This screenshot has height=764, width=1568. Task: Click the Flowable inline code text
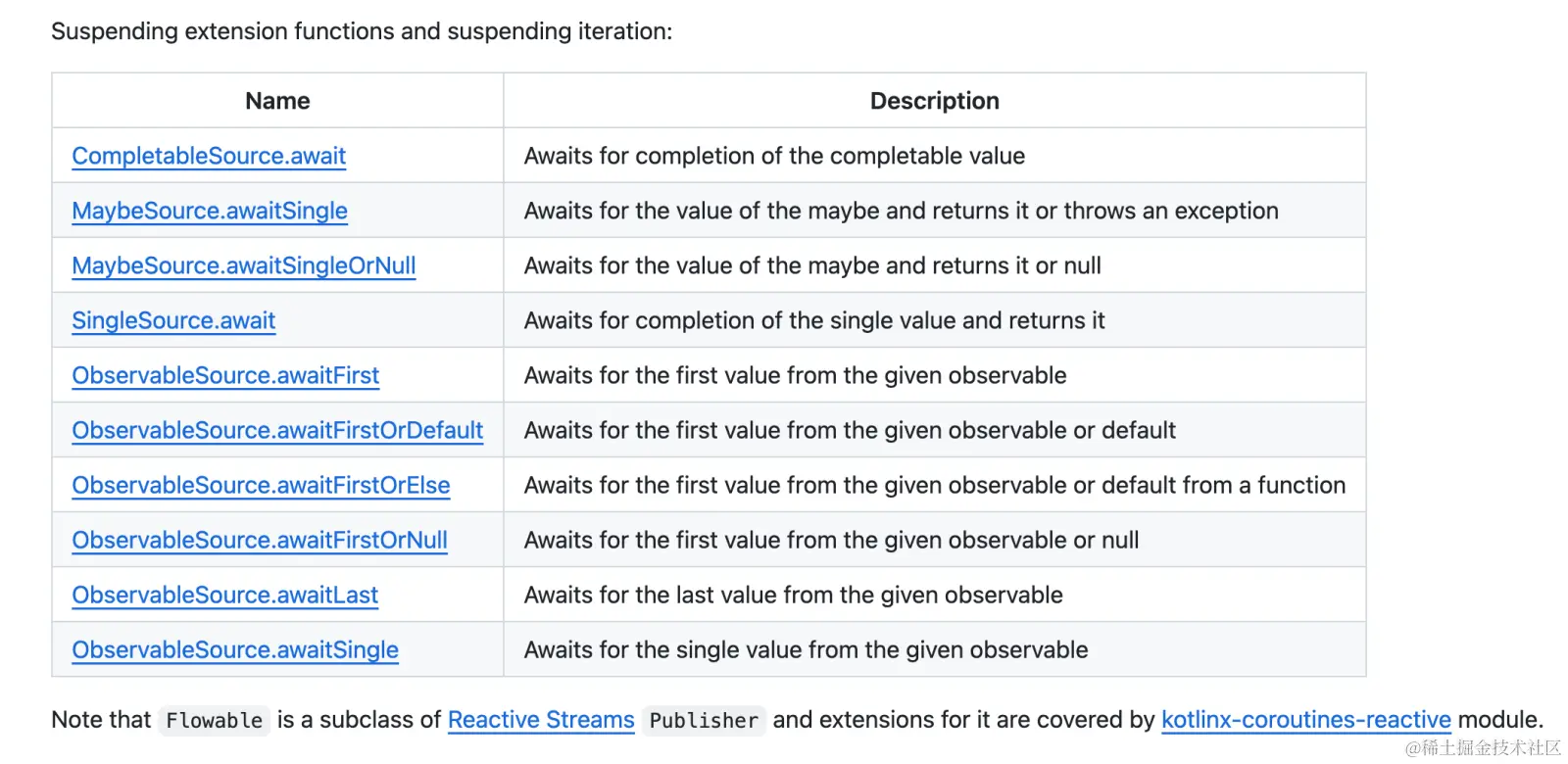214,721
